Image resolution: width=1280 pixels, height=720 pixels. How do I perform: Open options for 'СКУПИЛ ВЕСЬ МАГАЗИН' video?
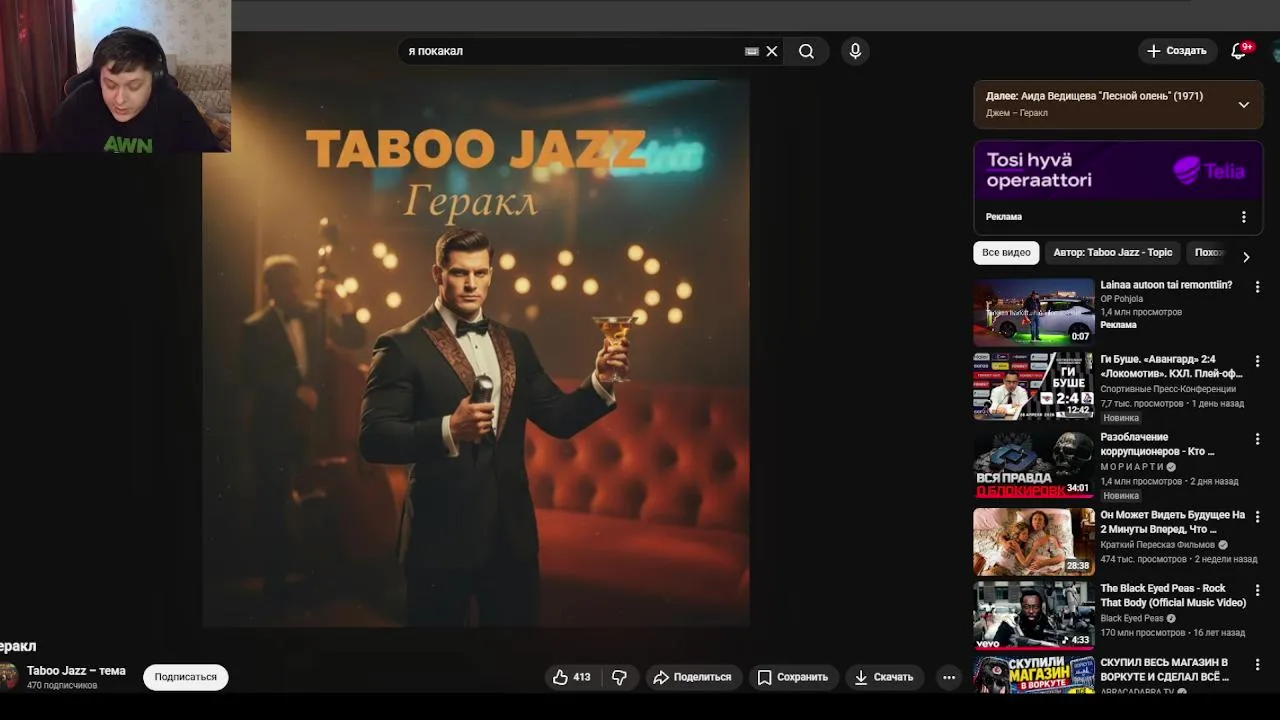[1258, 665]
